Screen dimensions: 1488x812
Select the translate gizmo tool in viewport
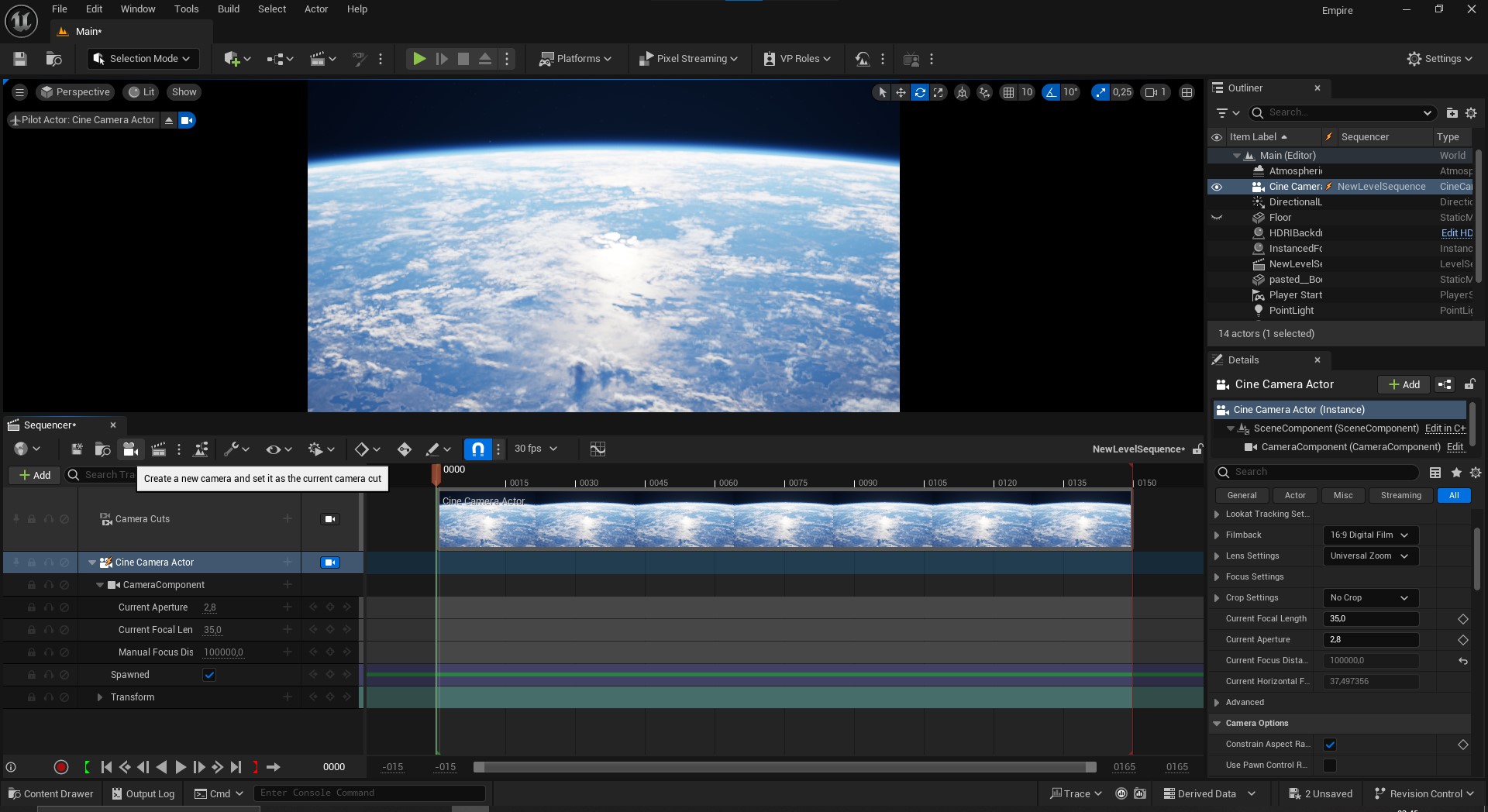pos(901,92)
